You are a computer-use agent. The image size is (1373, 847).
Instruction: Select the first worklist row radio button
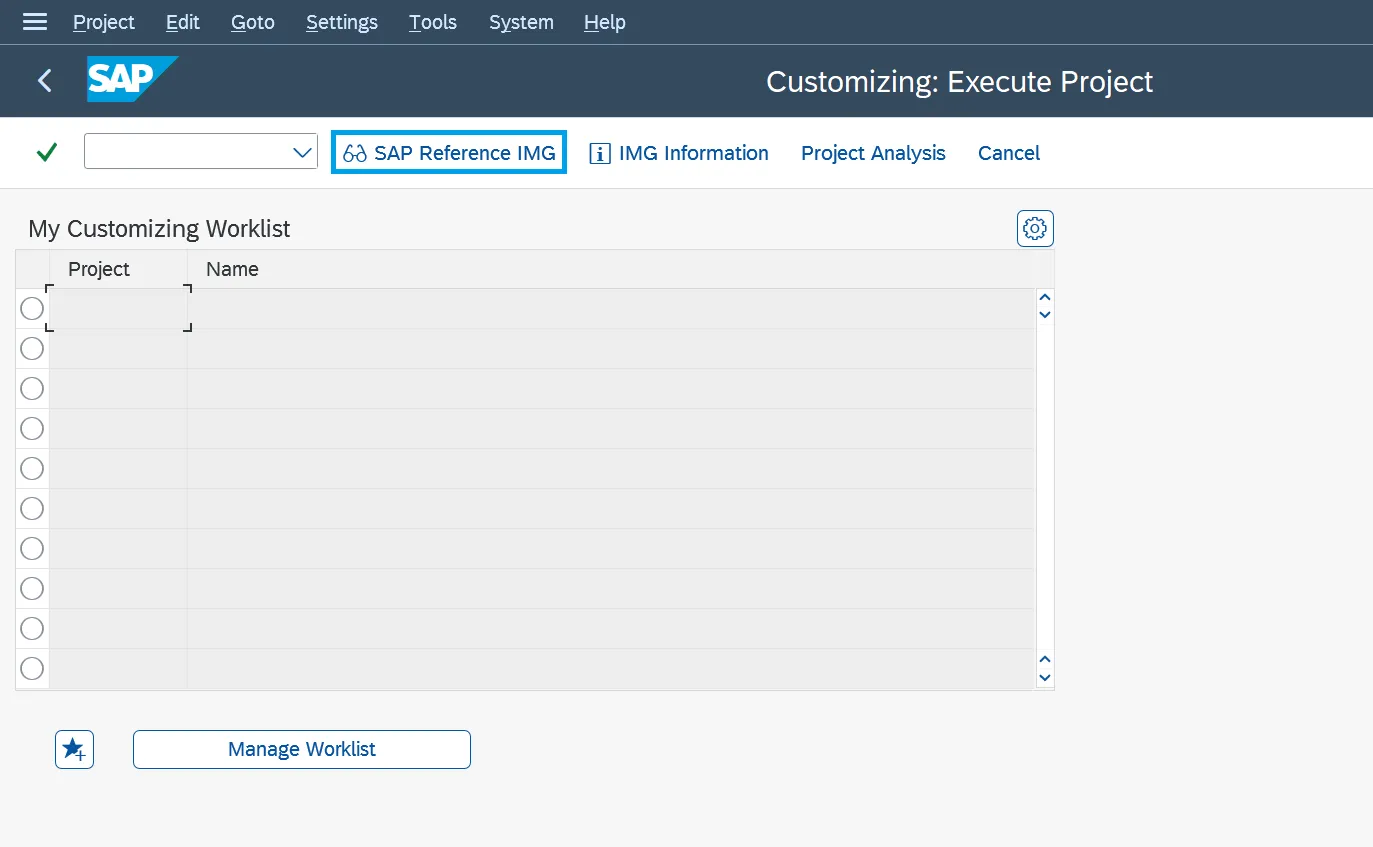tap(31, 308)
